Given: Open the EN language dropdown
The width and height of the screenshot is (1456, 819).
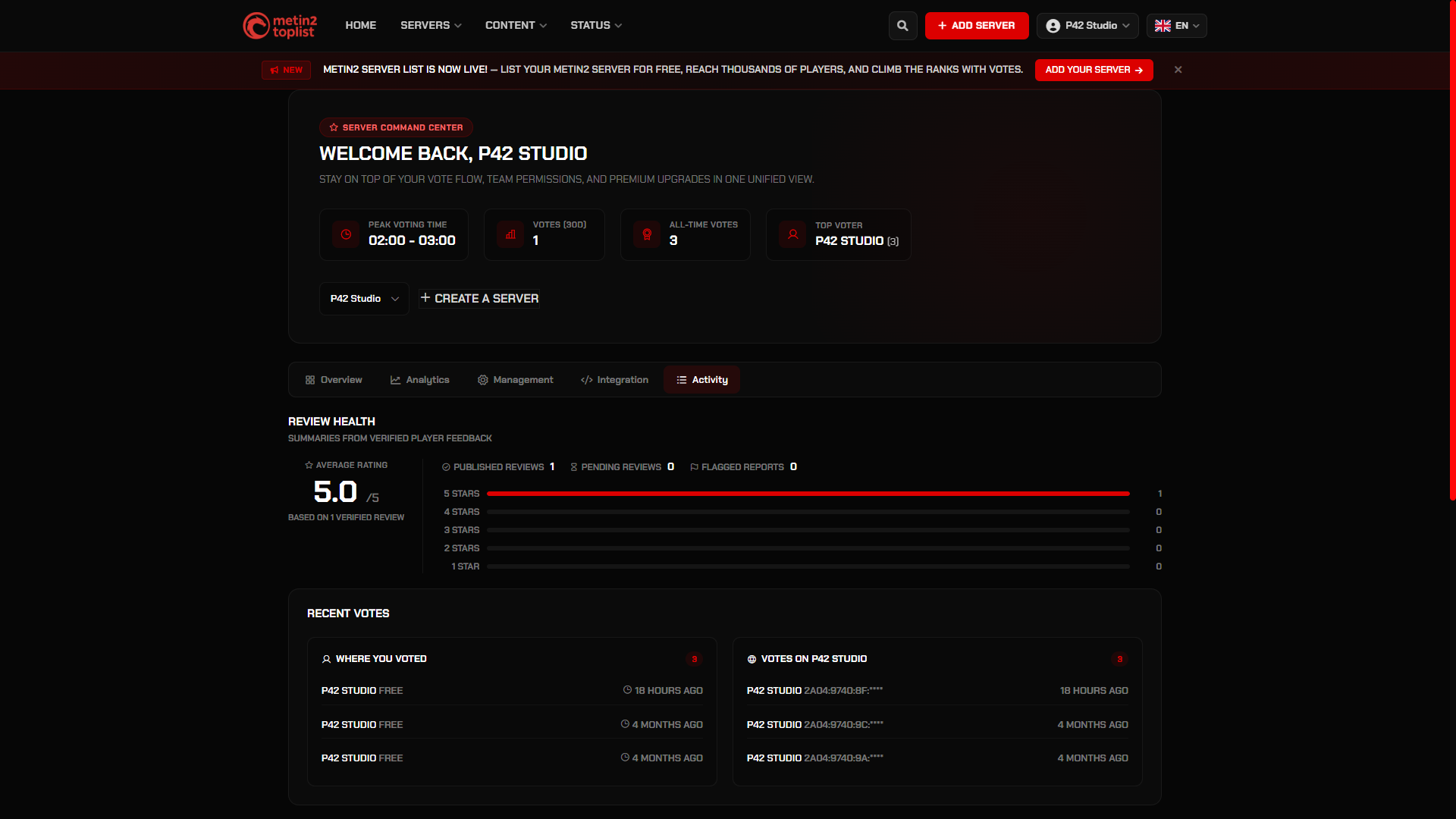Looking at the screenshot, I should [1176, 26].
